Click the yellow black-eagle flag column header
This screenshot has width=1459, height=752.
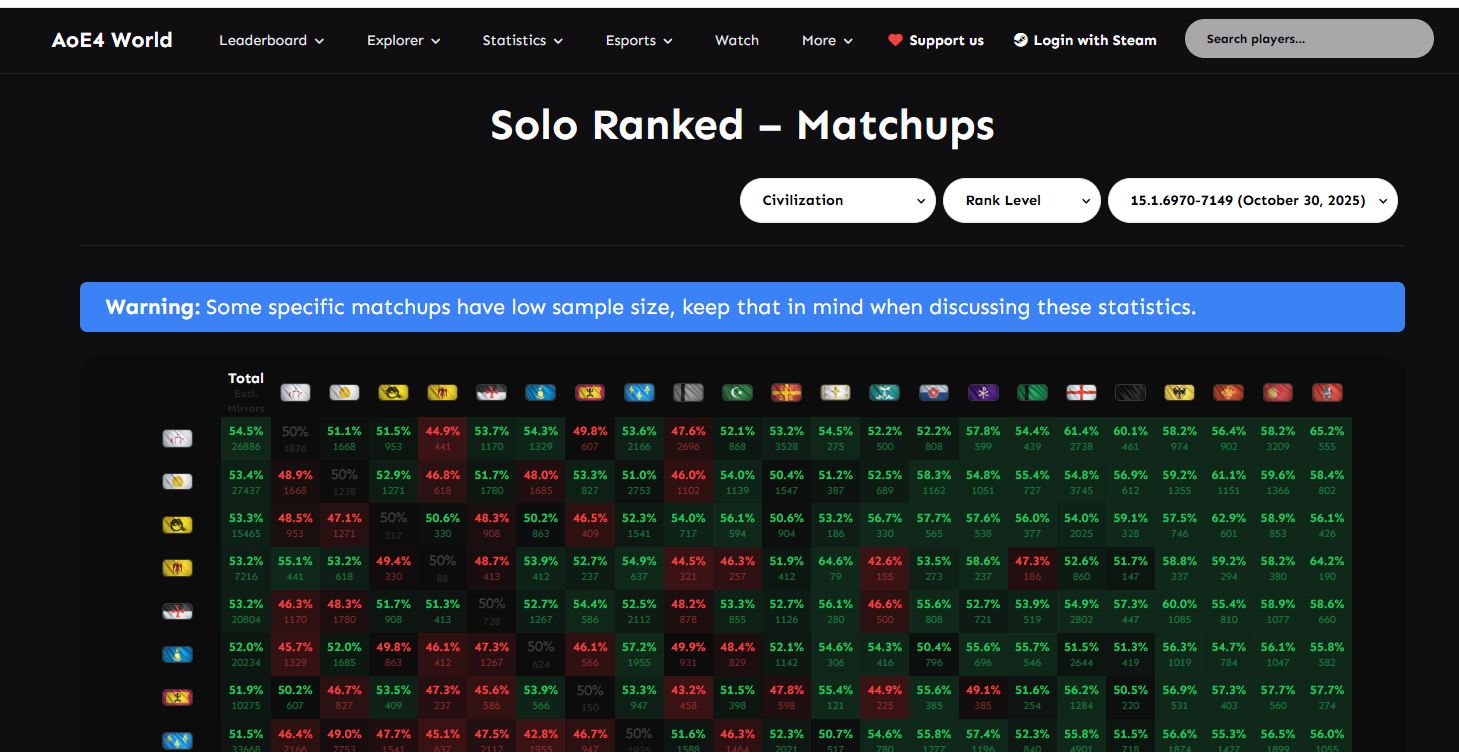1179,393
